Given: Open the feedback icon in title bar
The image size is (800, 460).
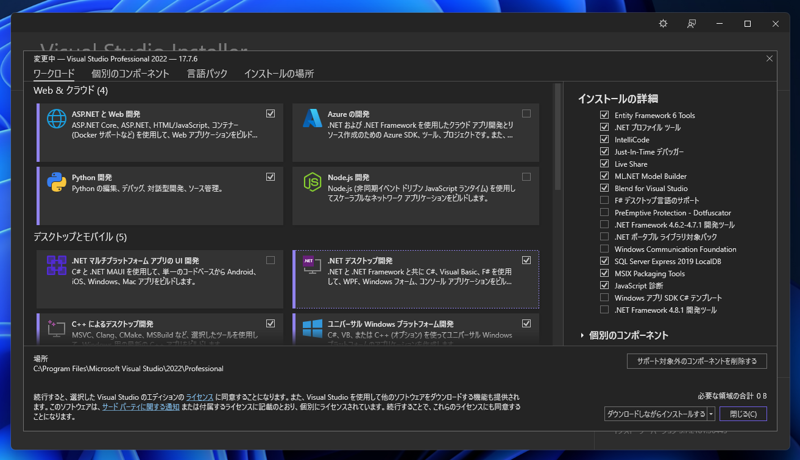Looking at the screenshot, I should [x=691, y=23].
